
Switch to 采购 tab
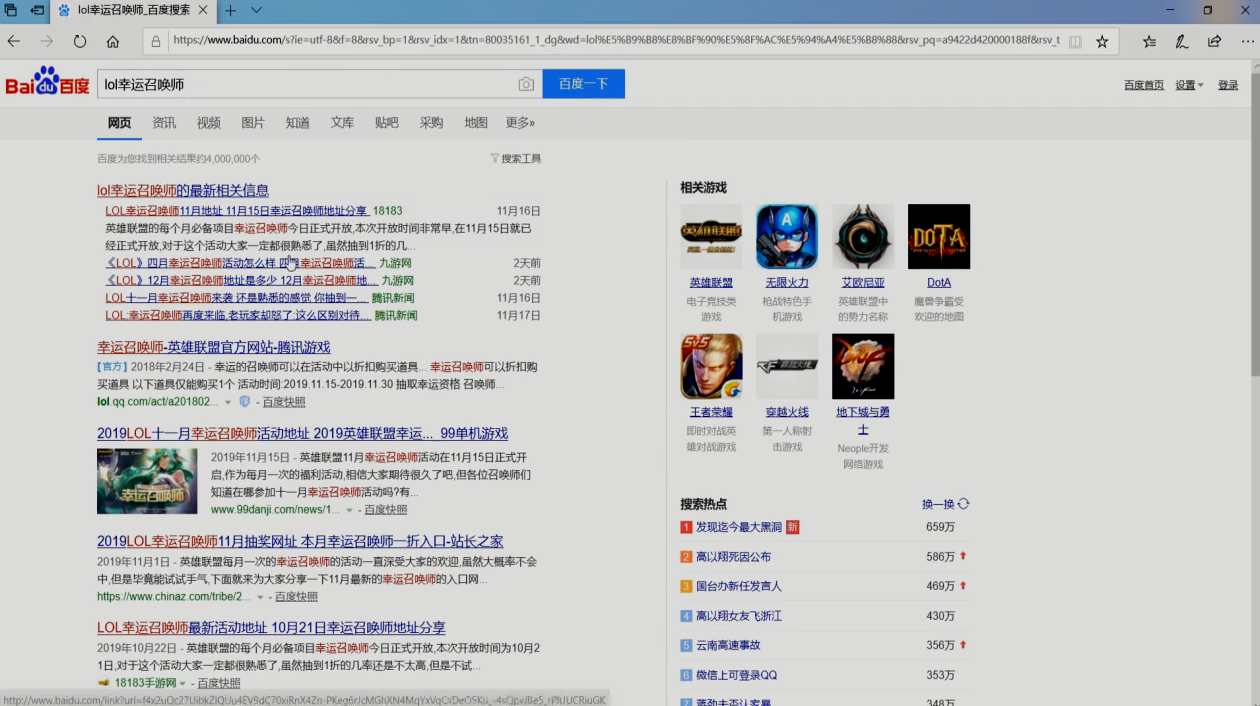click(431, 122)
